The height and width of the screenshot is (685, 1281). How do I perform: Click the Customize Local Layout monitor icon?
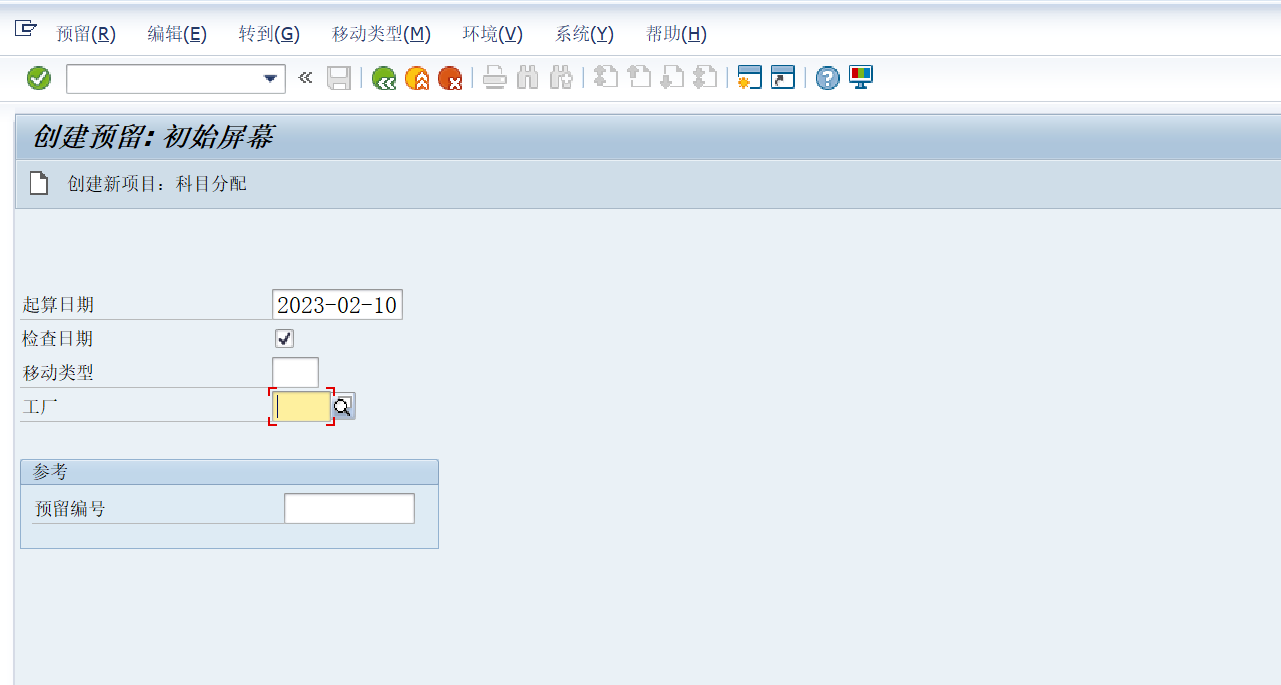861,77
